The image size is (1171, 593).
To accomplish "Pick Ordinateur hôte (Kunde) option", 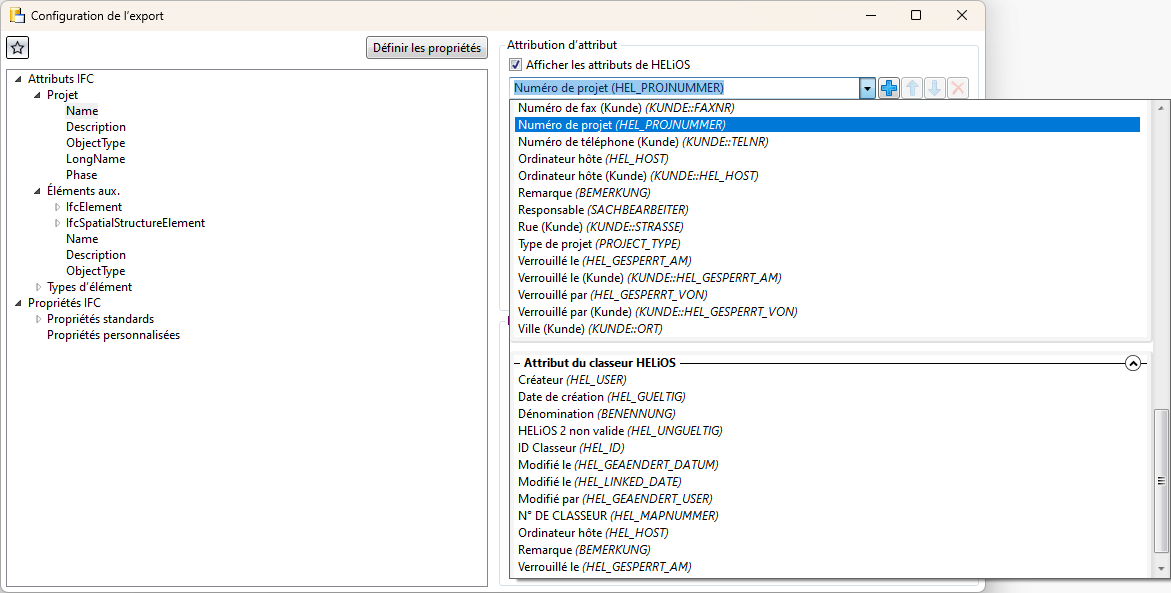I will tap(827, 176).
